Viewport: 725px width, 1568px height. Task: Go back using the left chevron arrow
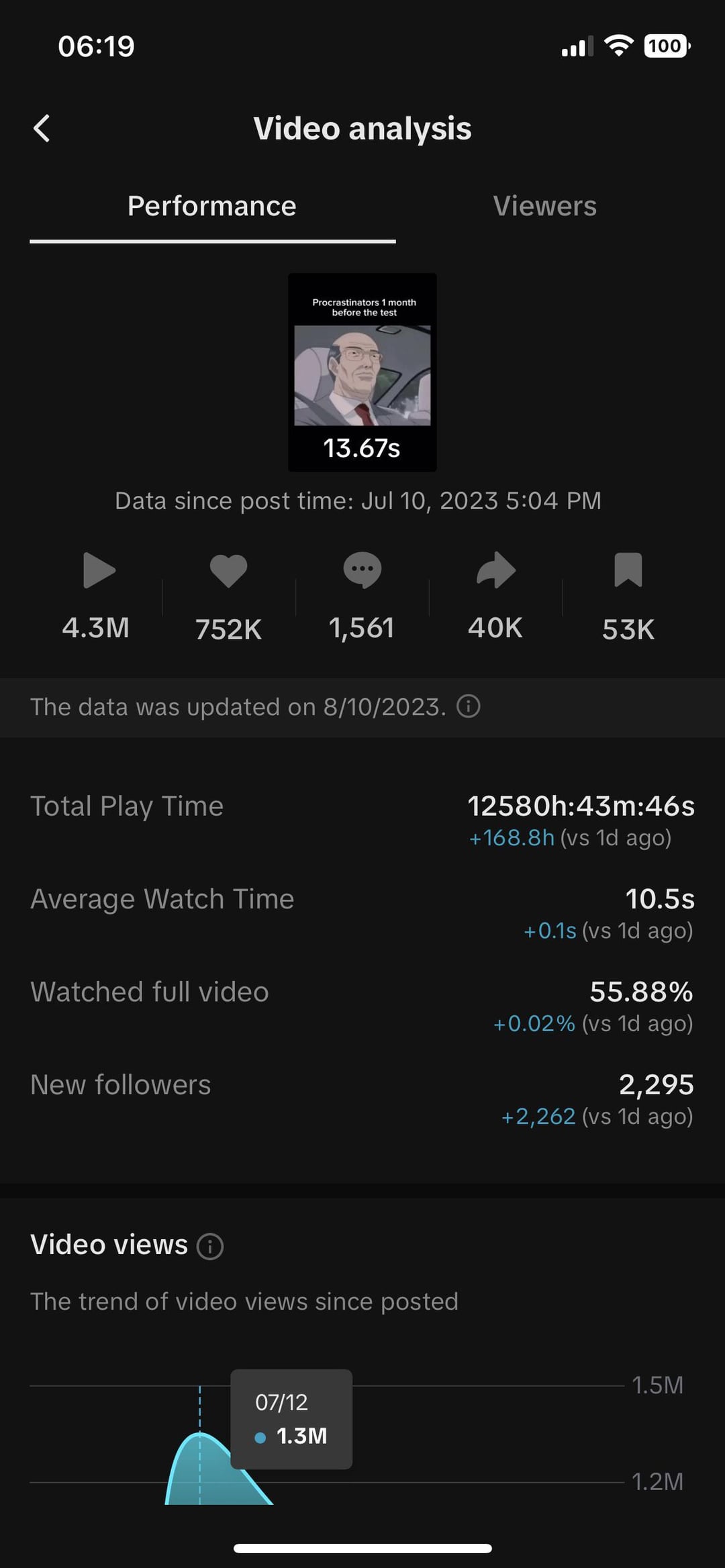(42, 128)
